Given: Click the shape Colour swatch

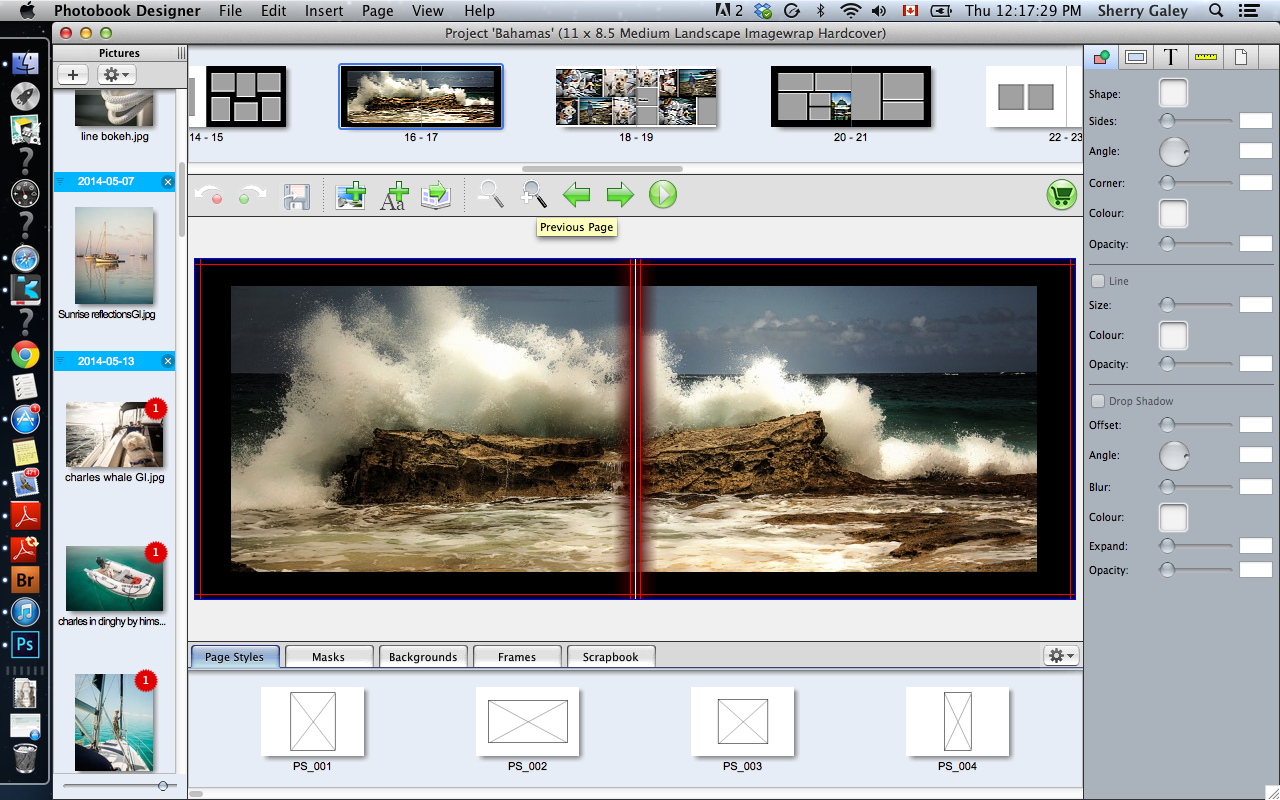Looking at the screenshot, I should 1173,214.
